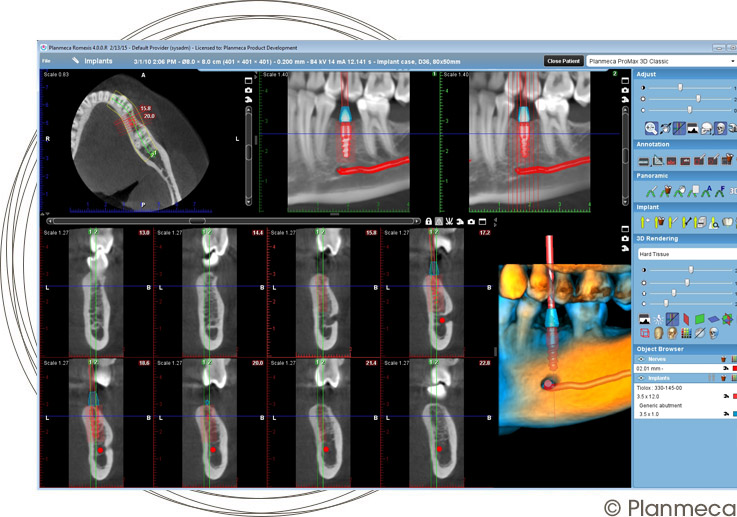737x517 pixels.
Task: Click the vertical scrollbar beside the axial view
Action: [249, 155]
